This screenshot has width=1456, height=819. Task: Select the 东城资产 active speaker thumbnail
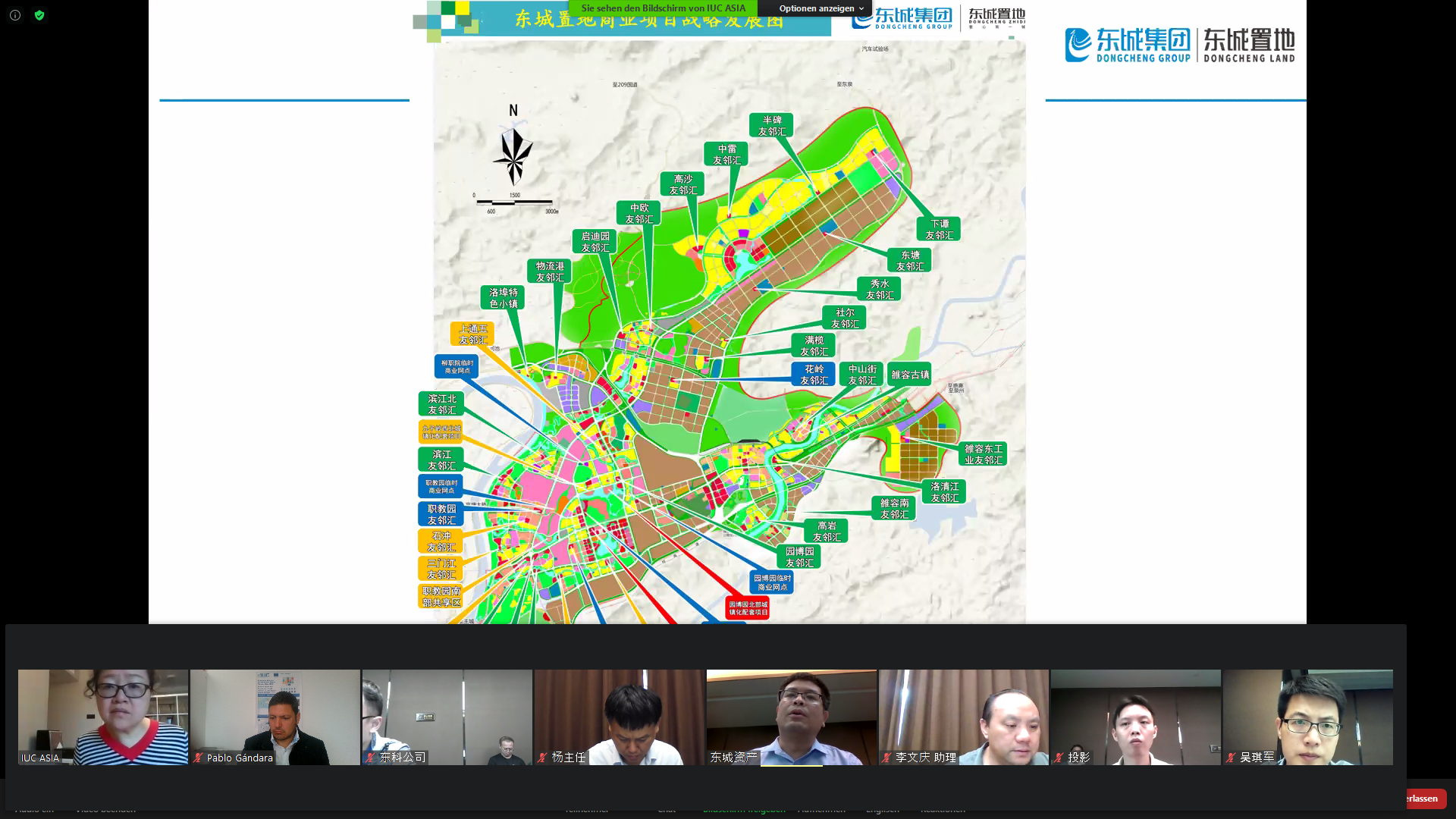[791, 717]
